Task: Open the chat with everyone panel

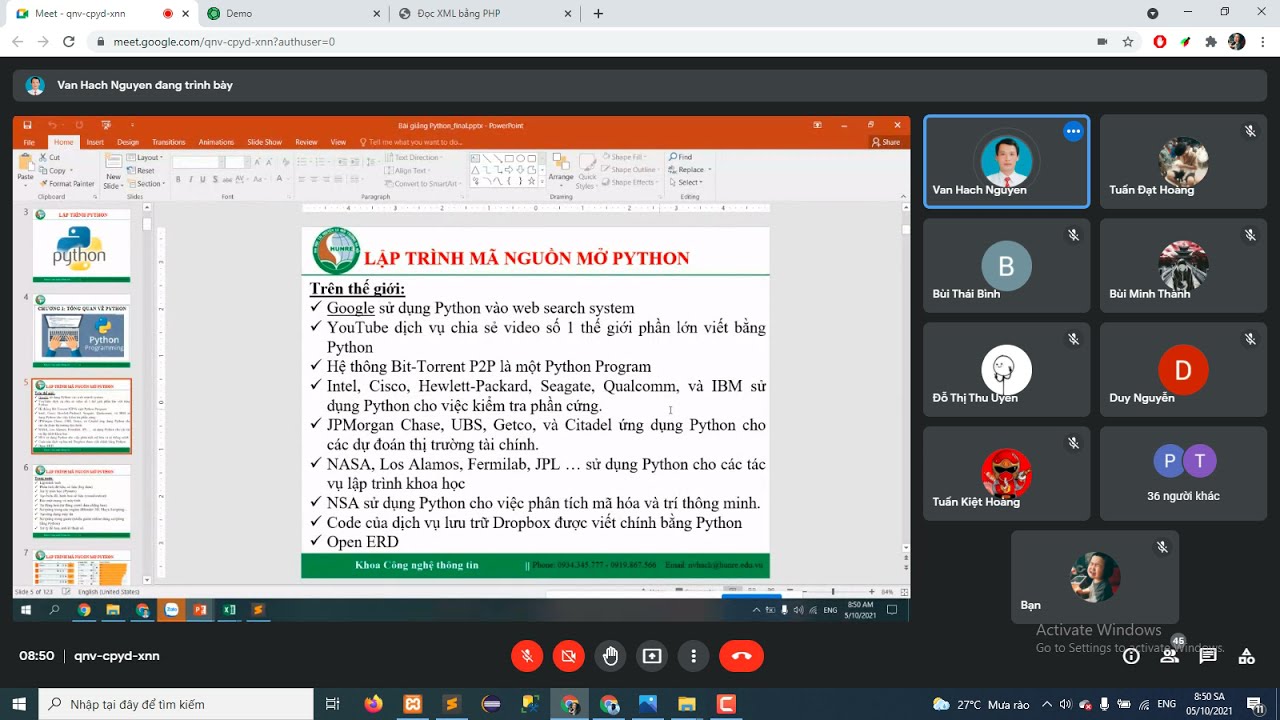Action: 1208,656
